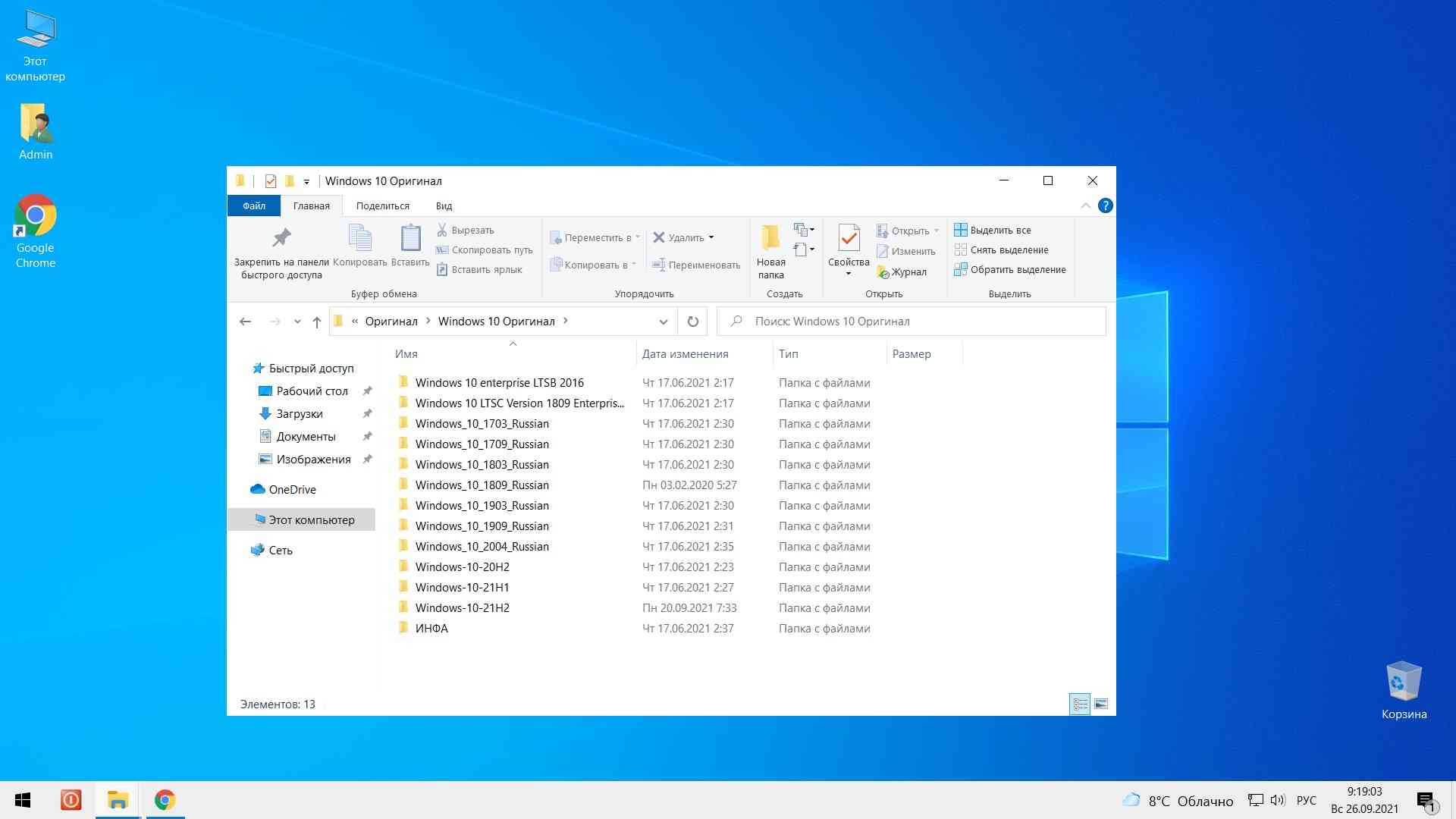Screen dimensions: 1456x819
Task: Open the Копировать в dropdown
Action: (593, 265)
